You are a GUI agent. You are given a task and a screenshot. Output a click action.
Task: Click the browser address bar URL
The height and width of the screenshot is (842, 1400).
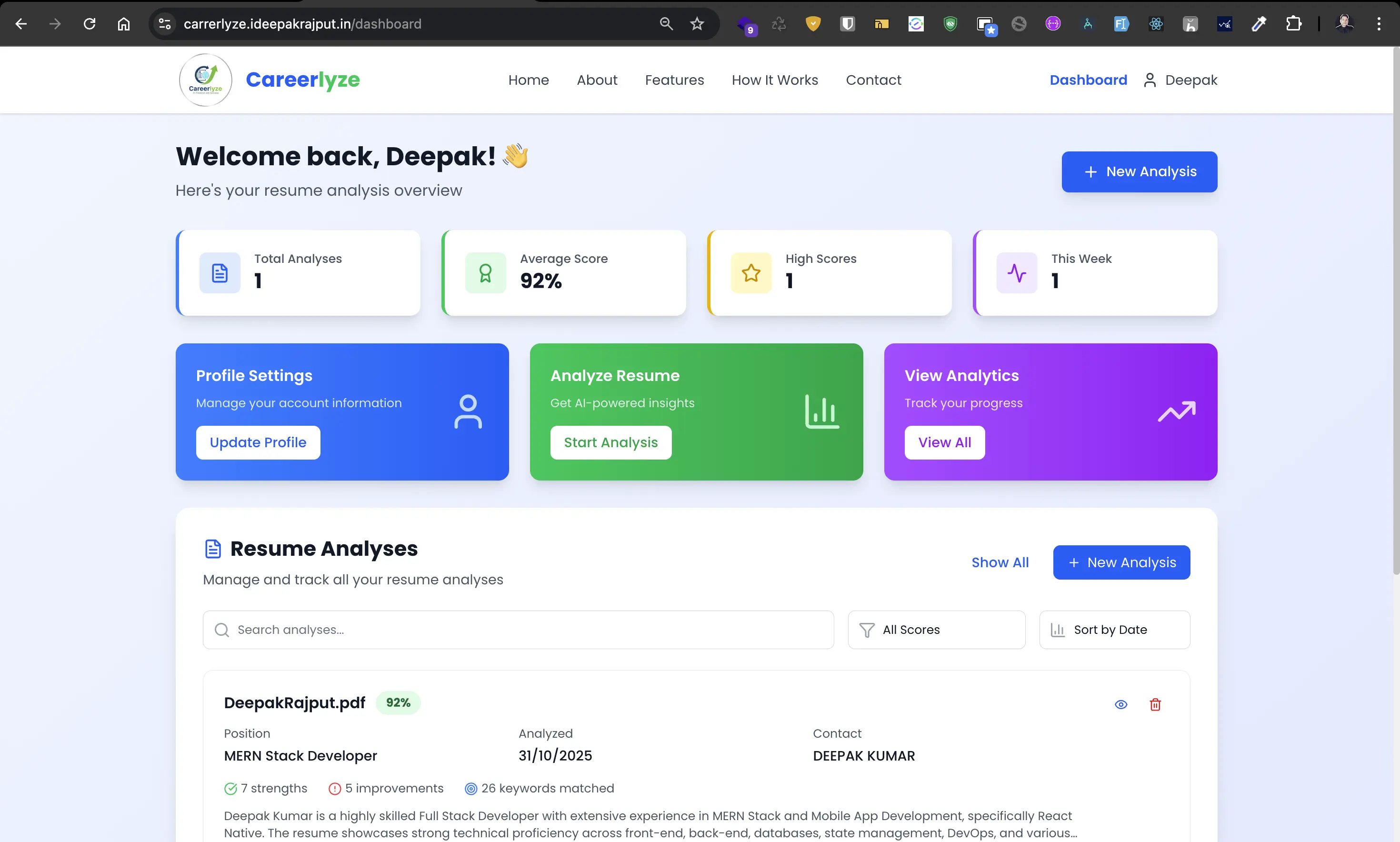click(302, 24)
